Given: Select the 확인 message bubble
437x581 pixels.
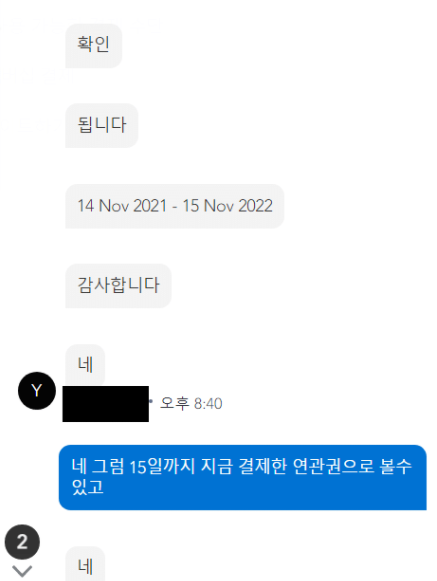Looking at the screenshot, I should [x=94, y=46].
